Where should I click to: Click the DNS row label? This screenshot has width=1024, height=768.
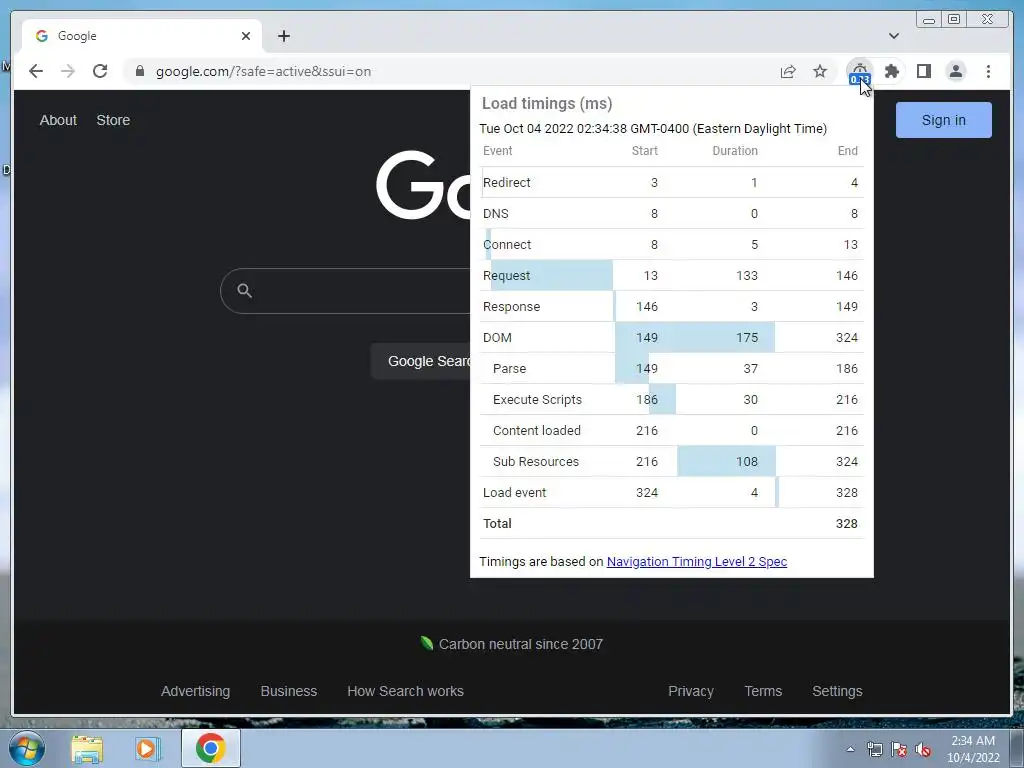pyautogui.click(x=496, y=214)
